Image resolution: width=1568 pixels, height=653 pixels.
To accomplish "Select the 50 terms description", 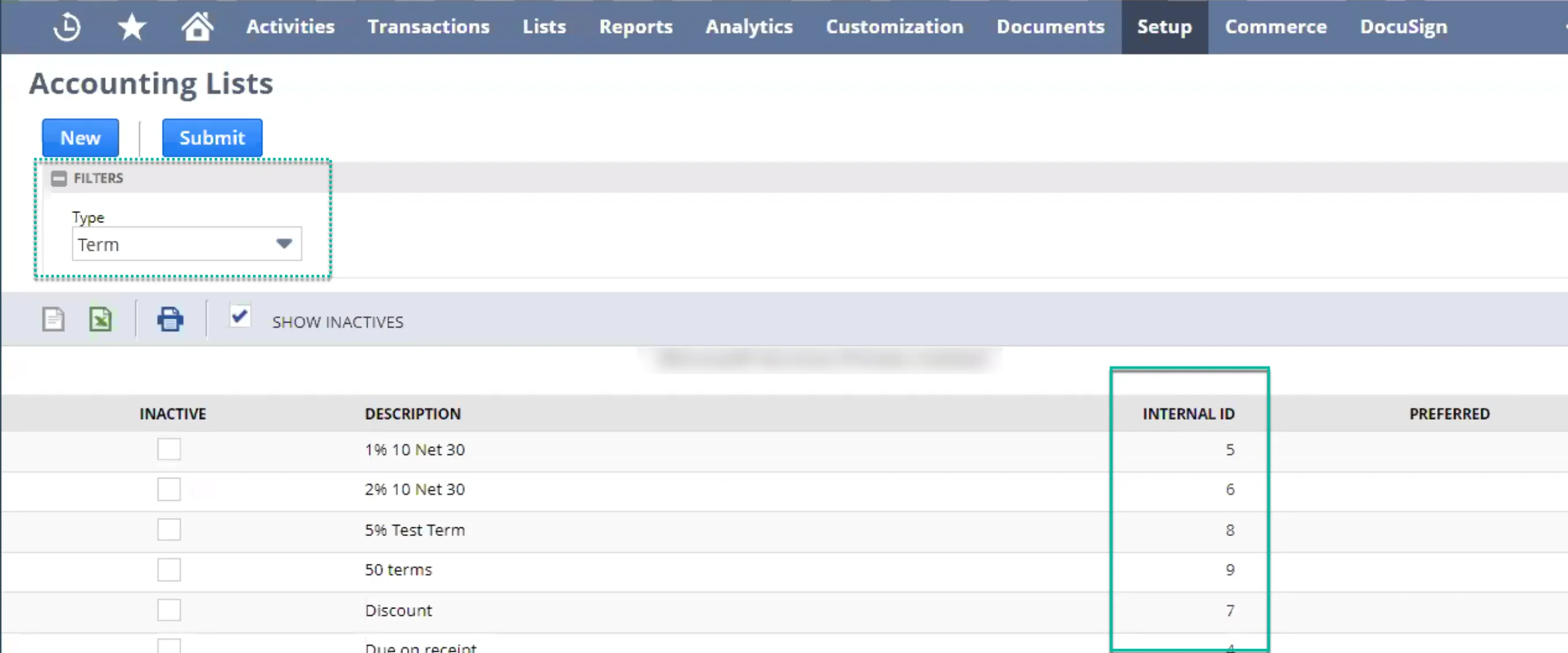I will point(398,570).
